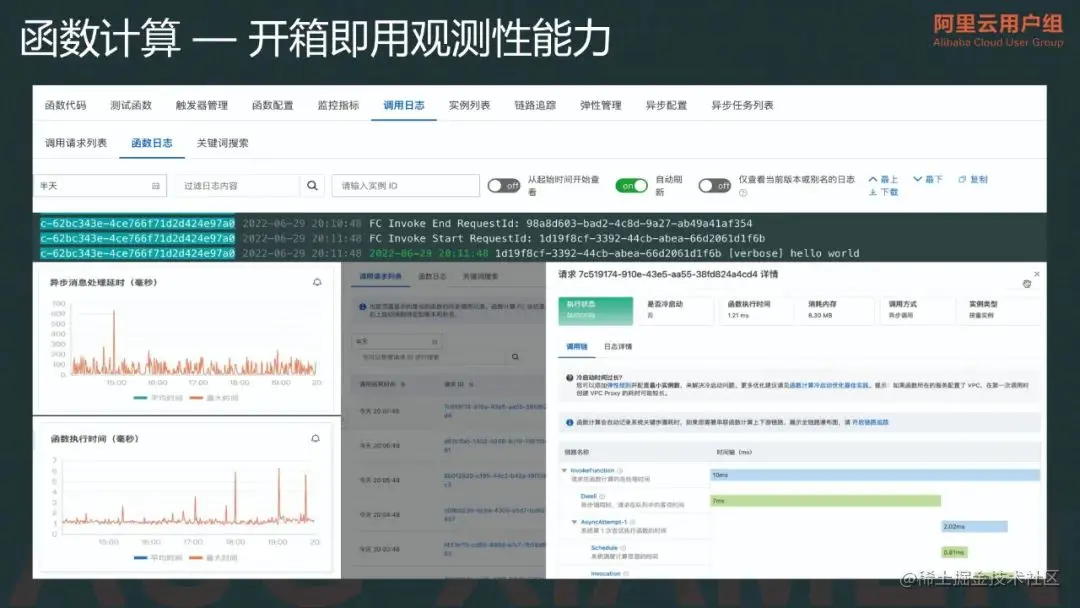Open the 链路追踪 tab
Image resolution: width=1080 pixels, height=608 pixels.
pos(535,105)
